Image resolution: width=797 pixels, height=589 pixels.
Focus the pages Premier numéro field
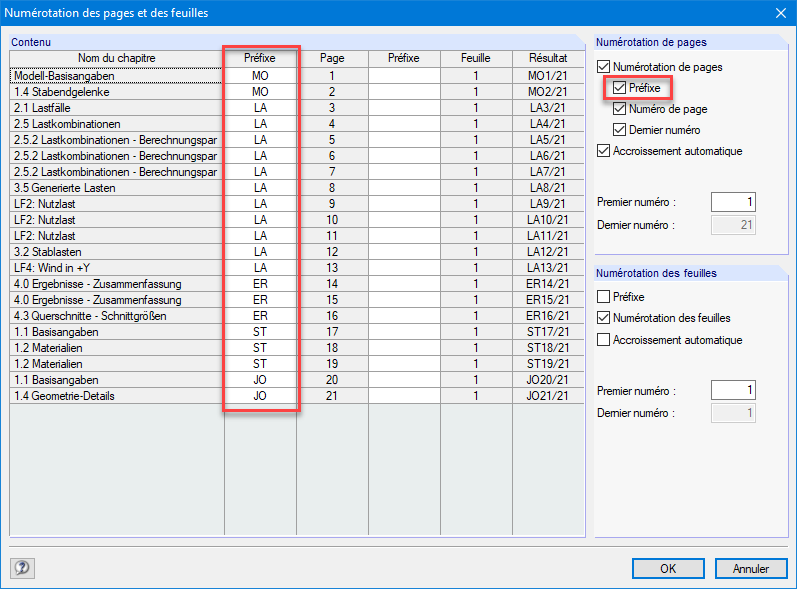pyautogui.click(x=733, y=202)
